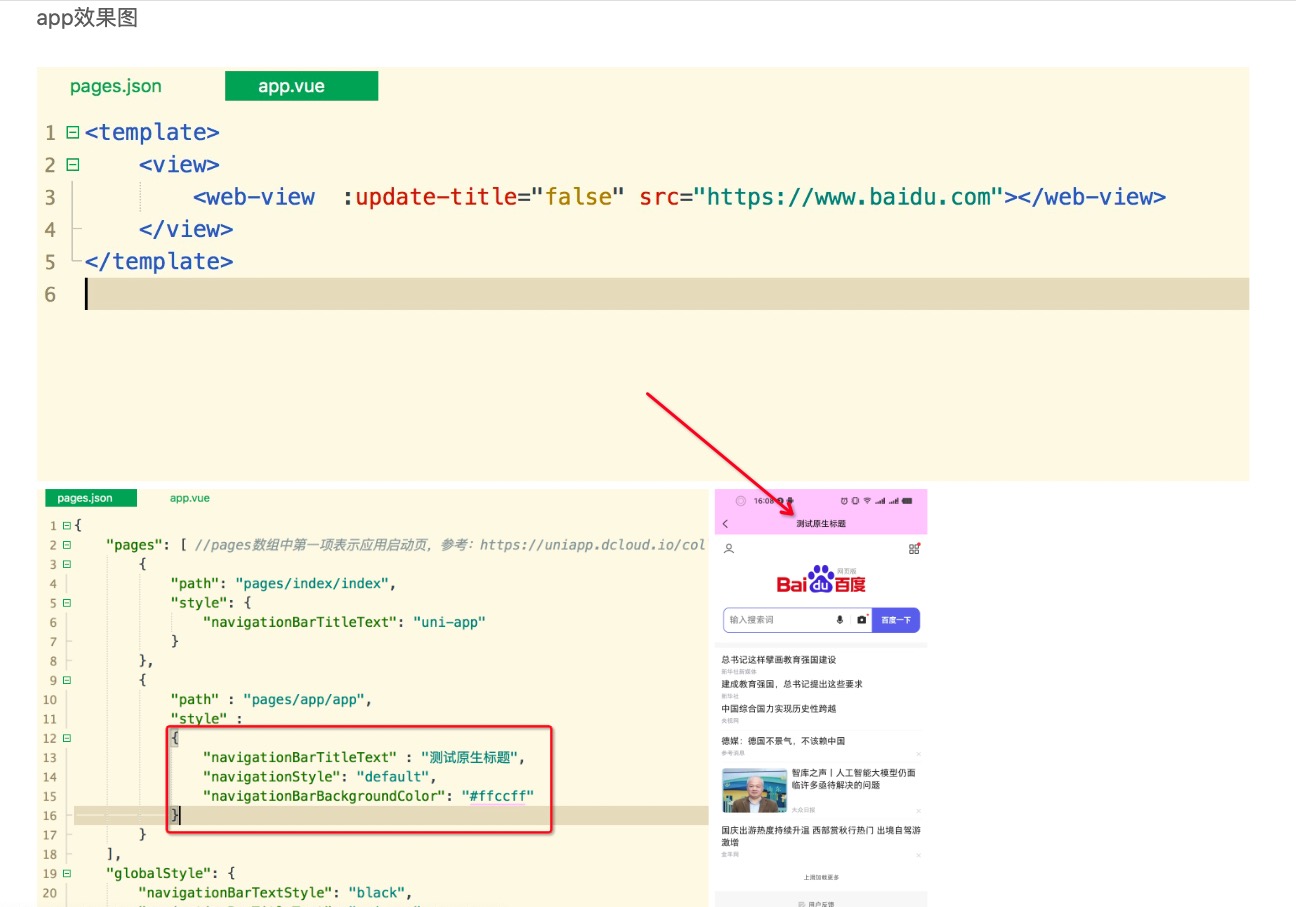
Task: Tap the camera image search icon
Action: pyautogui.click(x=861, y=620)
